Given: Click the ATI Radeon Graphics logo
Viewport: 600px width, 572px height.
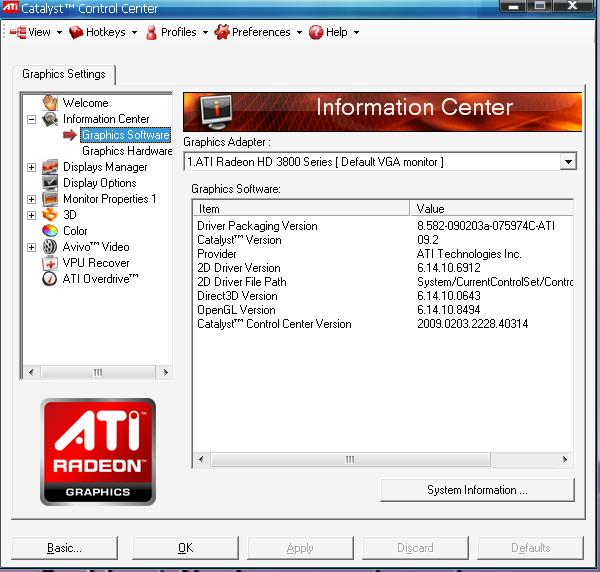Looking at the screenshot, I should tap(98, 452).
